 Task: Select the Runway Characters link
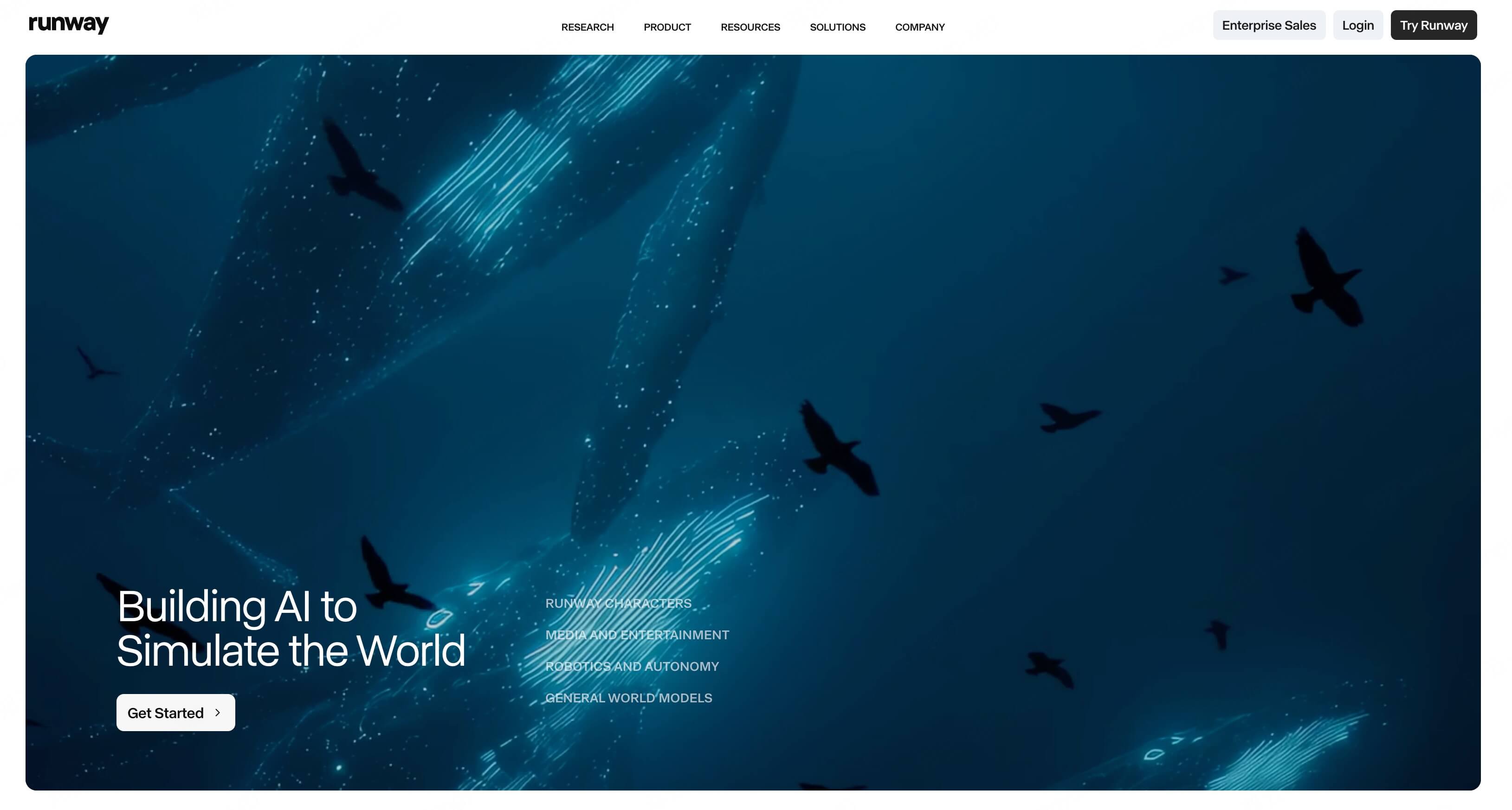(x=618, y=603)
